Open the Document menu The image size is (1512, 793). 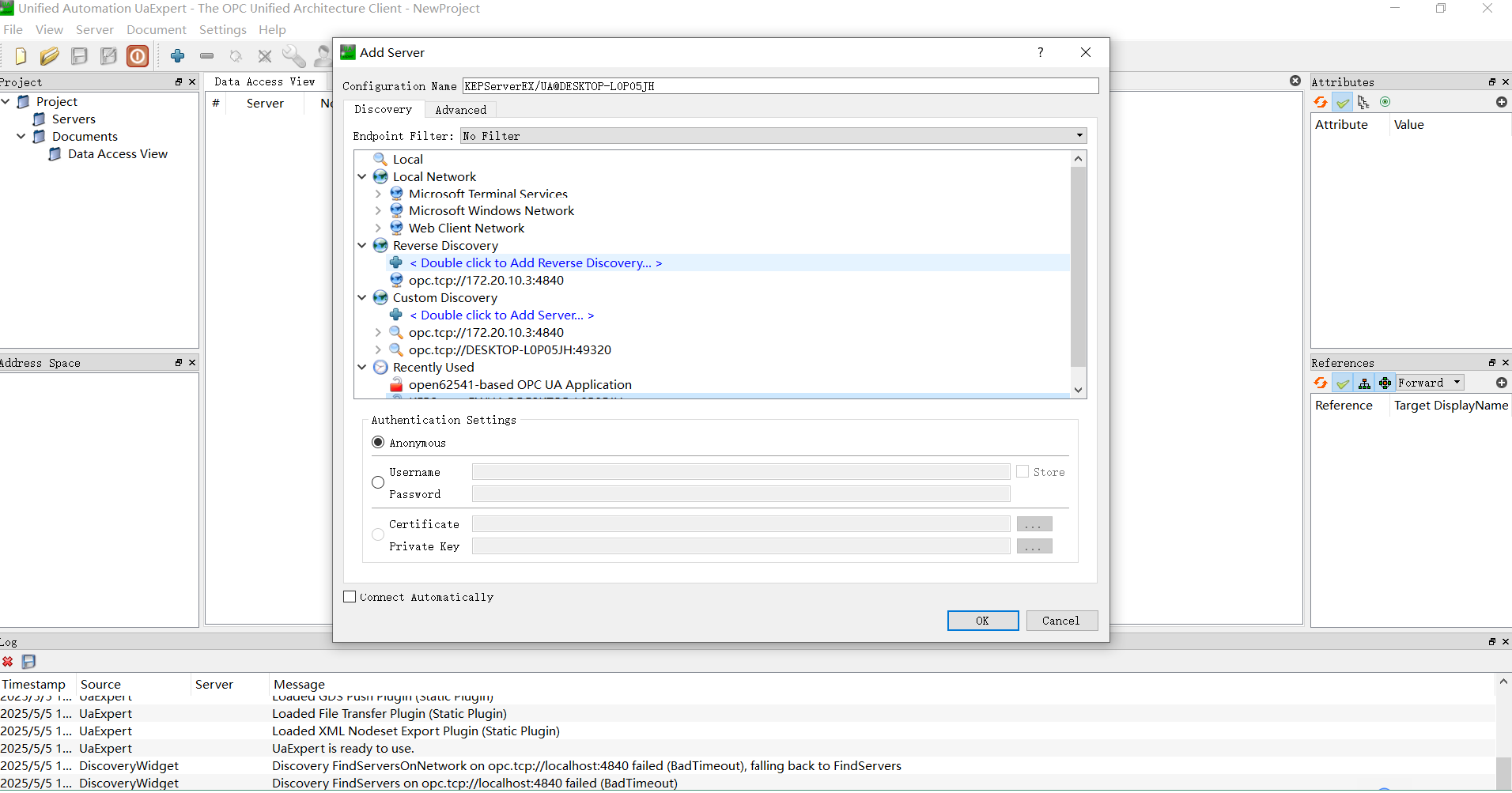pyautogui.click(x=157, y=30)
